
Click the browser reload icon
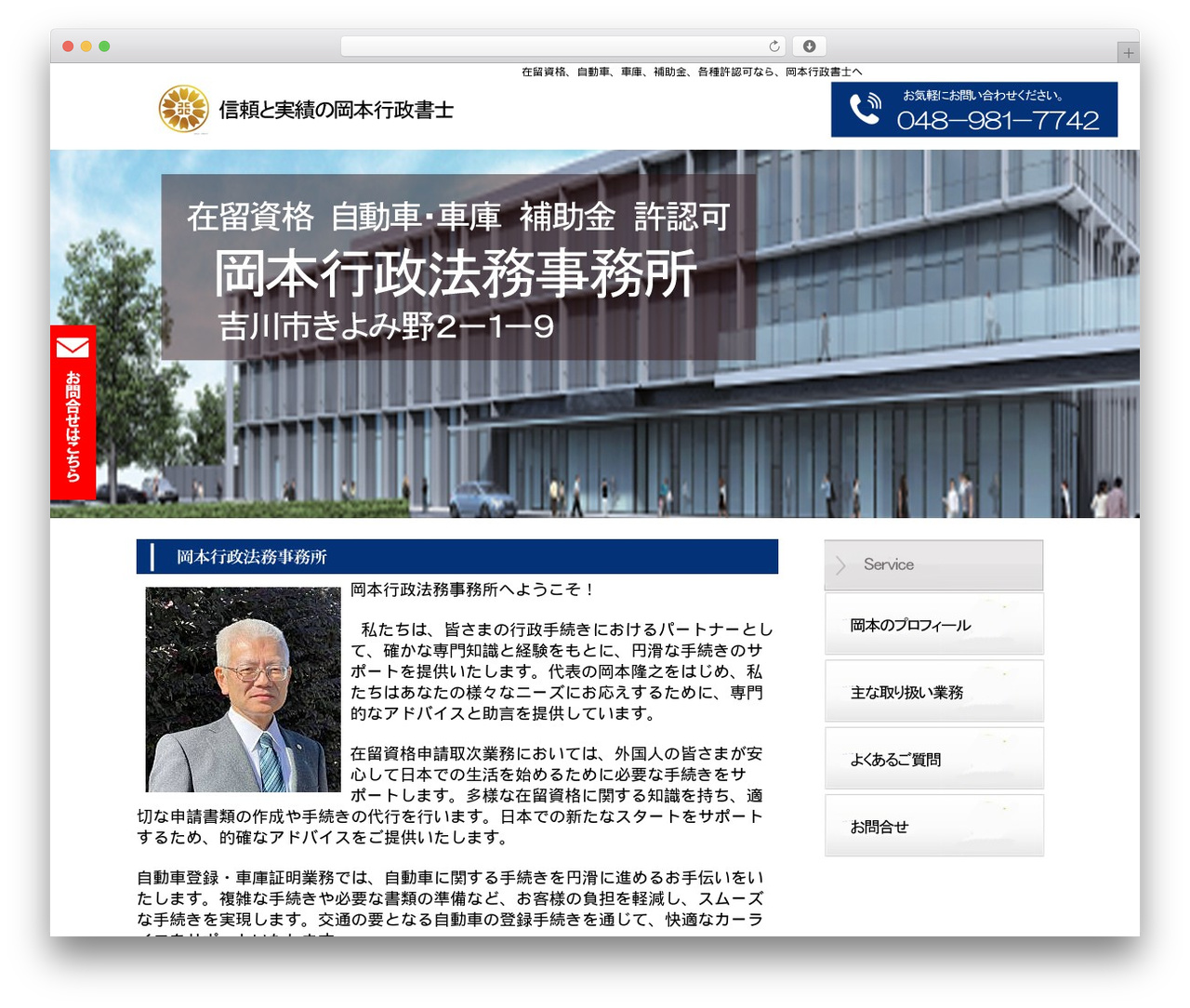click(x=774, y=46)
